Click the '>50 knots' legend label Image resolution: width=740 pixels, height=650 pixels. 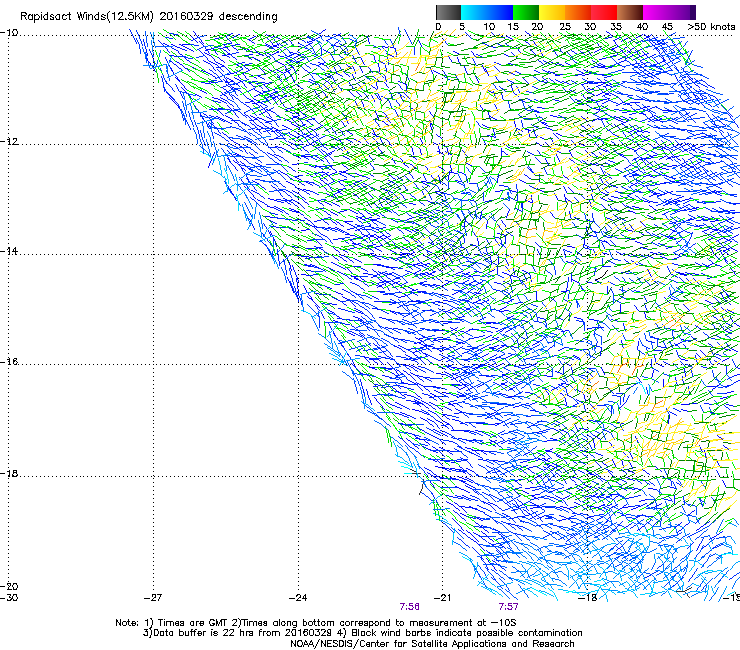click(x=711, y=27)
